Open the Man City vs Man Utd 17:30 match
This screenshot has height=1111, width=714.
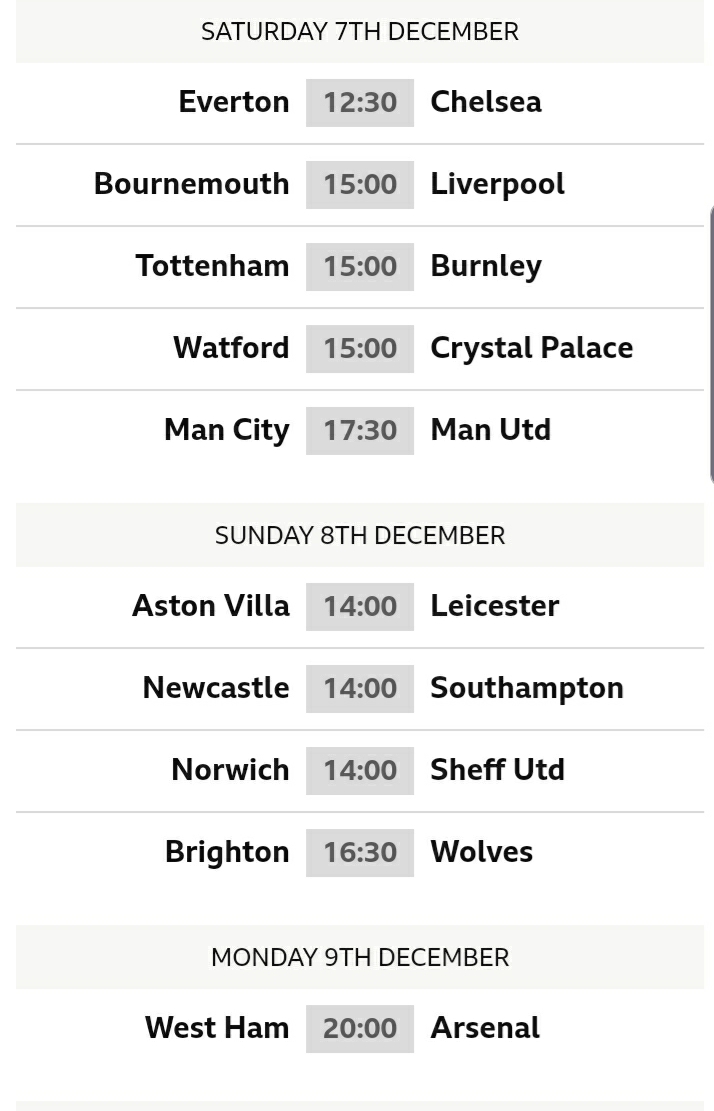coord(360,430)
